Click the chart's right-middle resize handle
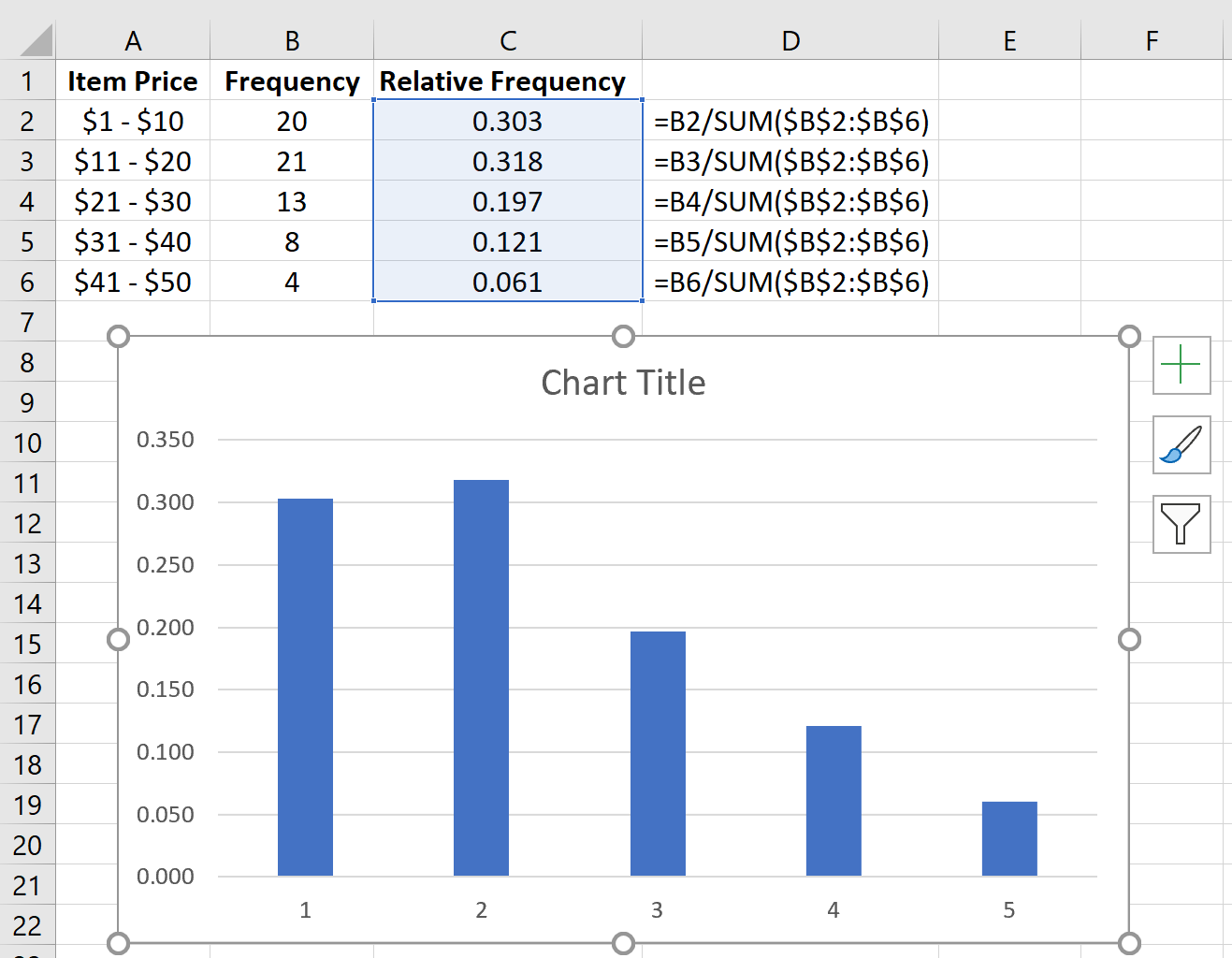The image size is (1232, 958). (x=1129, y=639)
